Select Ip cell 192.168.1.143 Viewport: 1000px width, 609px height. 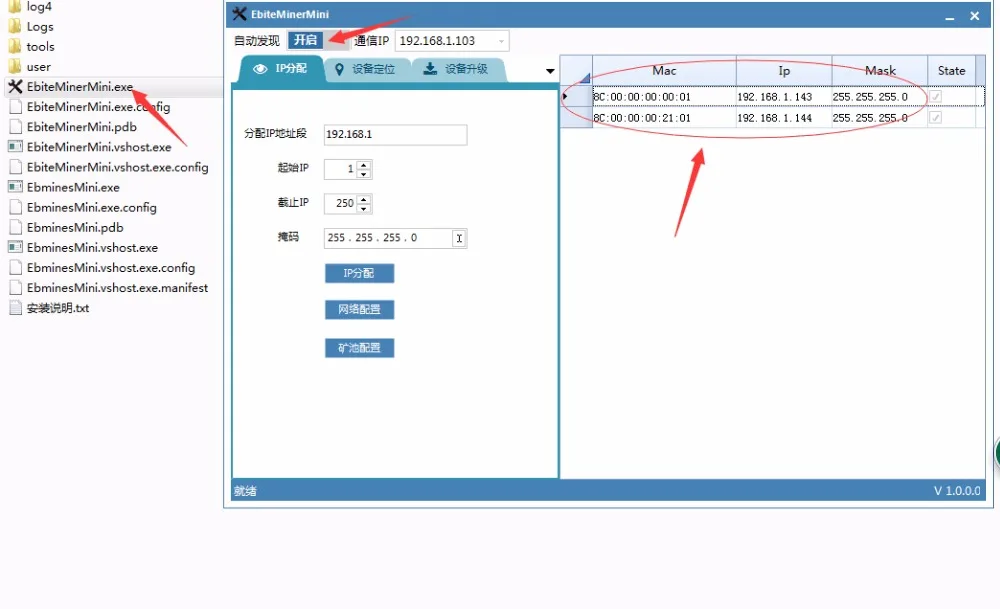[x=784, y=96]
